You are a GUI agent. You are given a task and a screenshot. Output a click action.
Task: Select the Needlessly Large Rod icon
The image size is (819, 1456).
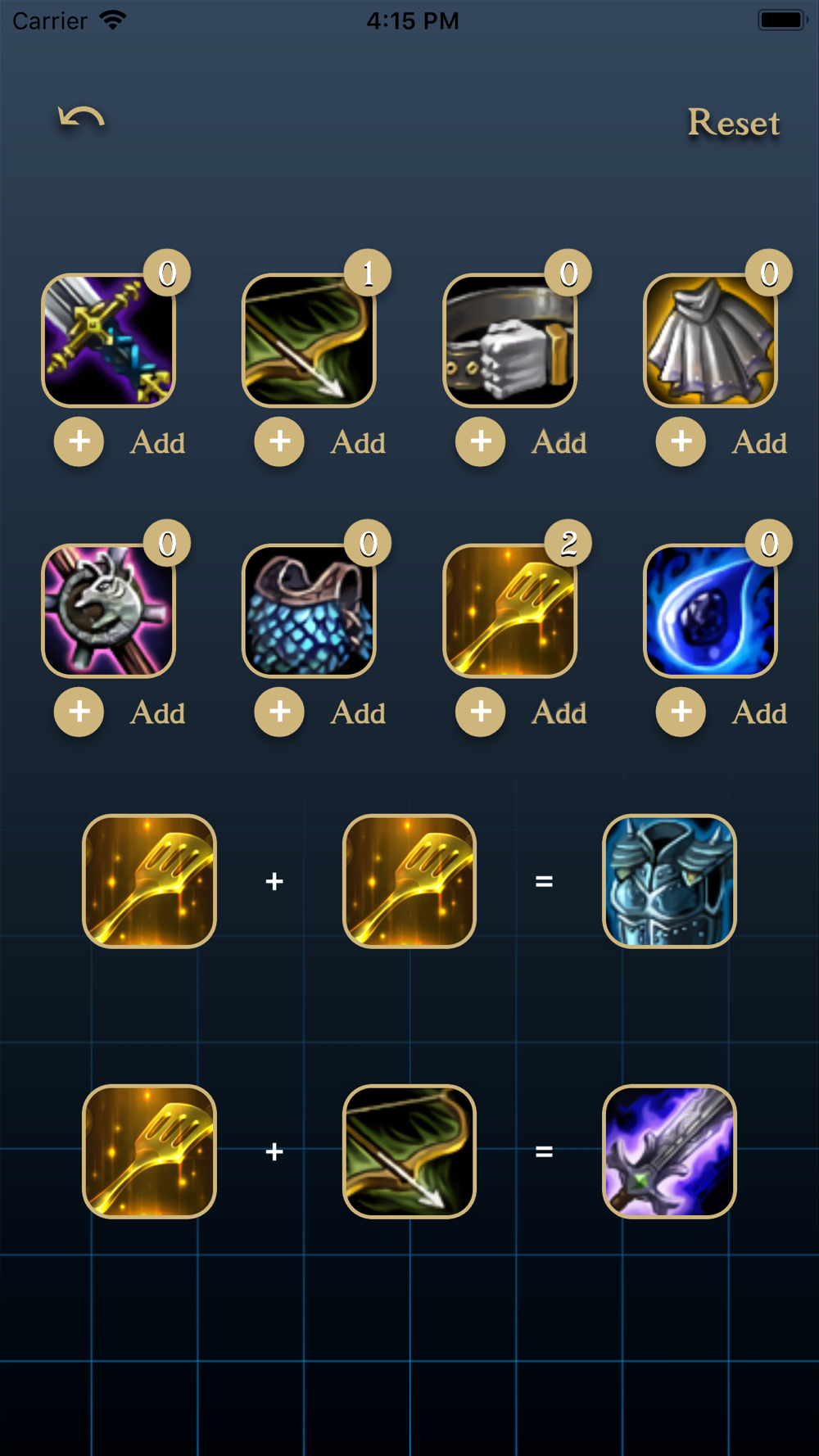109,611
